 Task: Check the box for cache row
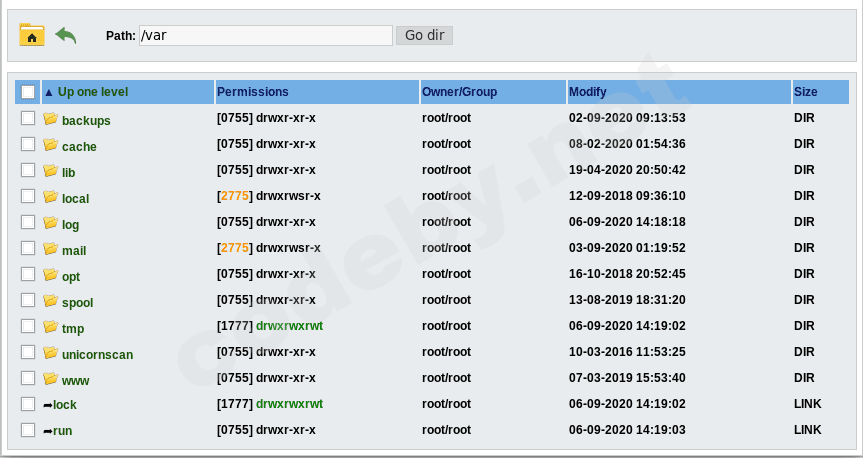point(28,144)
